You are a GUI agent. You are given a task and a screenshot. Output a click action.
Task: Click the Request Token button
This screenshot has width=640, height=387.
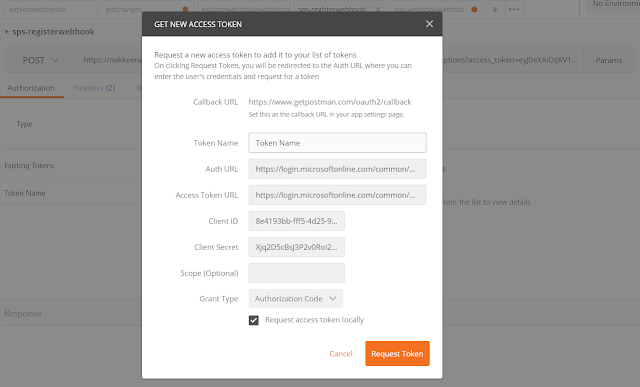(397, 354)
